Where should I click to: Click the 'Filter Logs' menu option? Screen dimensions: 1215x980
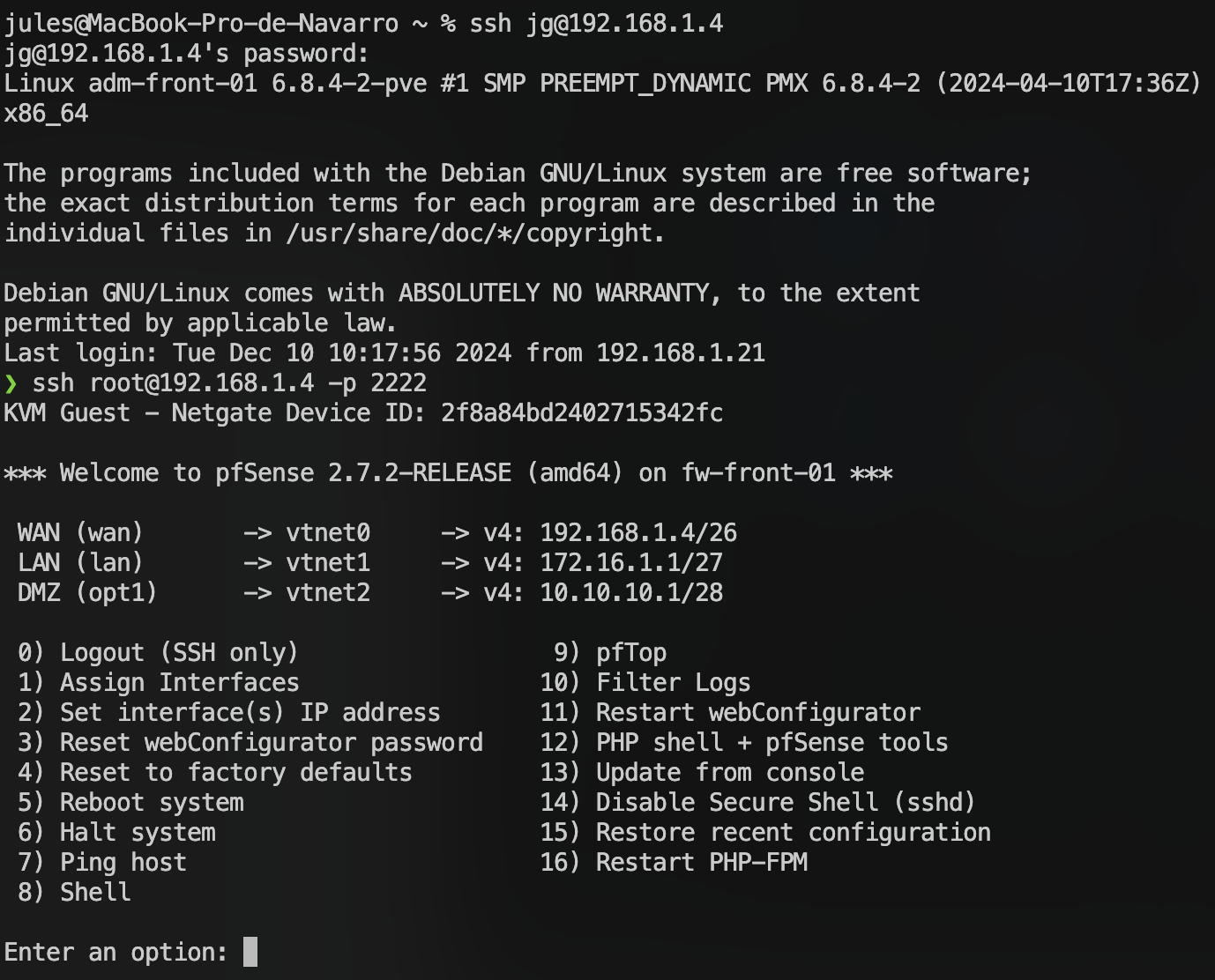[x=673, y=683]
